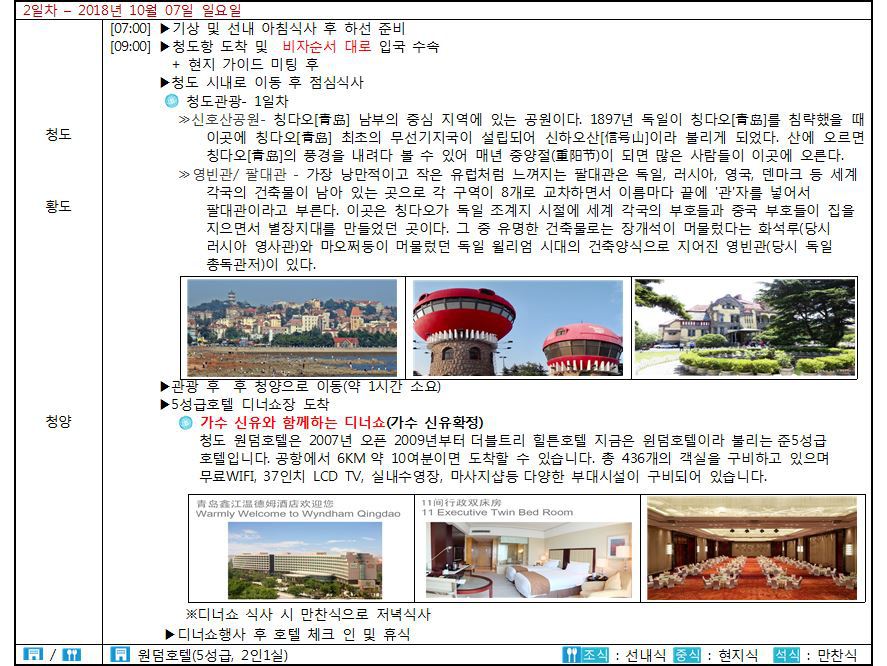Click the header 2일차 – 2018년 10월 07일 일요일
Image resolution: width=887 pixels, height=666 pixels.
click(x=132, y=10)
